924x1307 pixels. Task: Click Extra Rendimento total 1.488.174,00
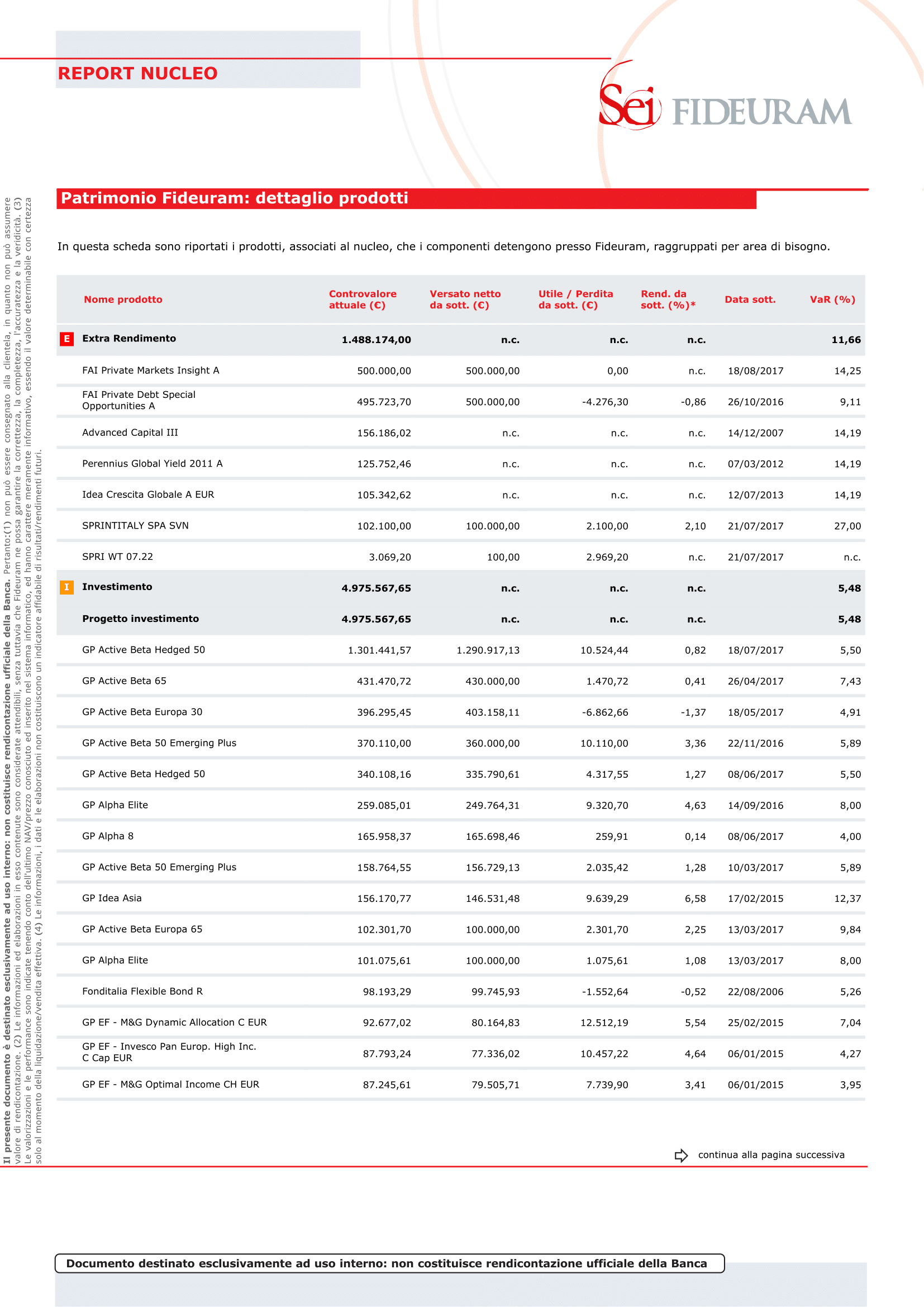[376, 340]
